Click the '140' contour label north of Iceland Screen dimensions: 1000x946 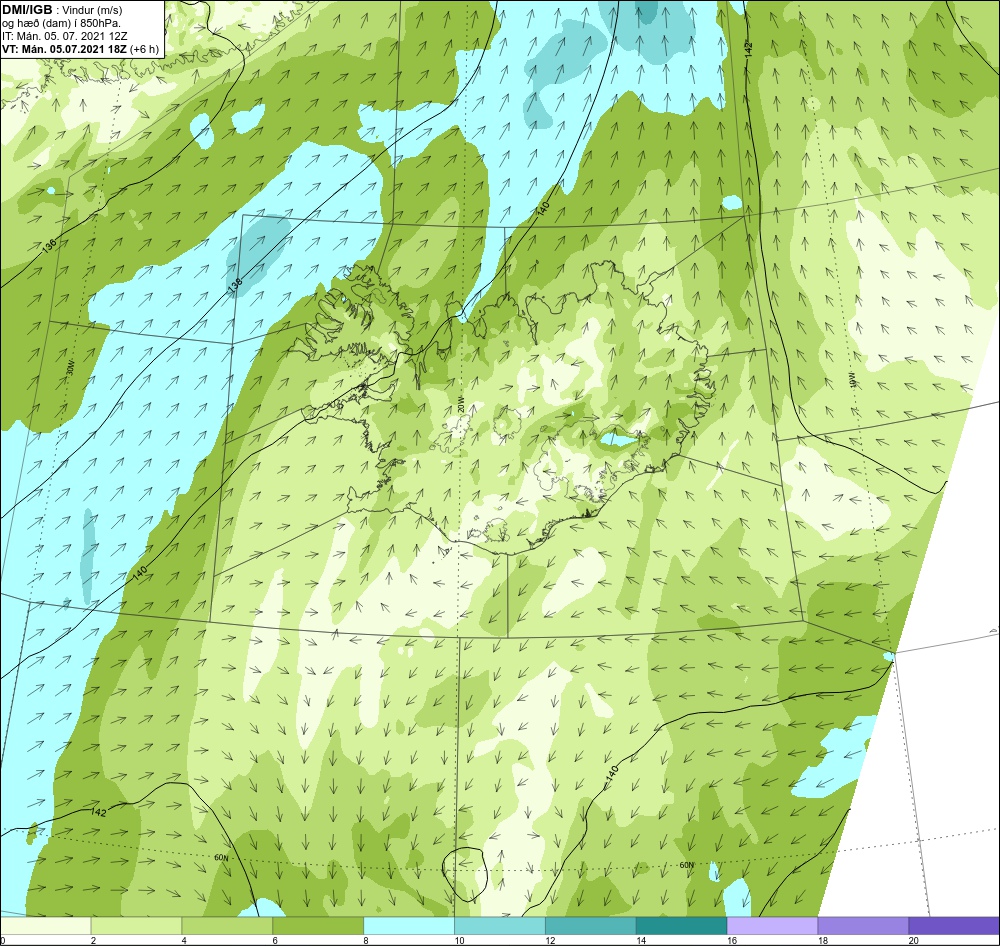(x=543, y=209)
